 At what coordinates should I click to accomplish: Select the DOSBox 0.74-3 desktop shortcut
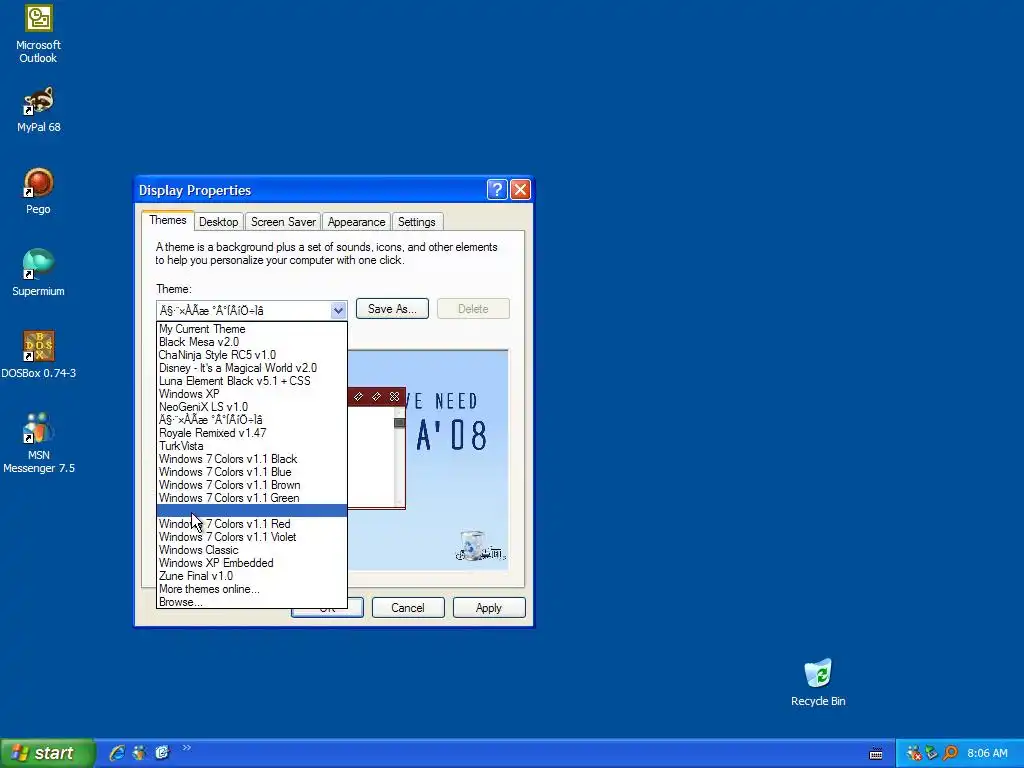[x=38, y=355]
